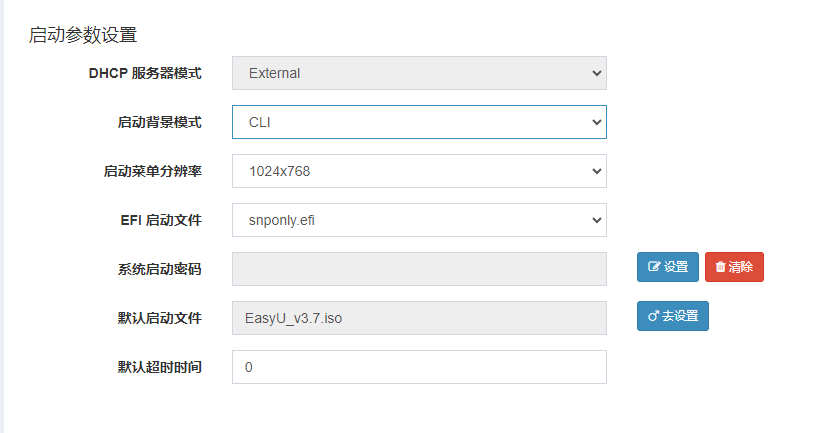The image size is (832, 433).
Task: Click the chevron arrow of External dropdown
Action: (596, 73)
